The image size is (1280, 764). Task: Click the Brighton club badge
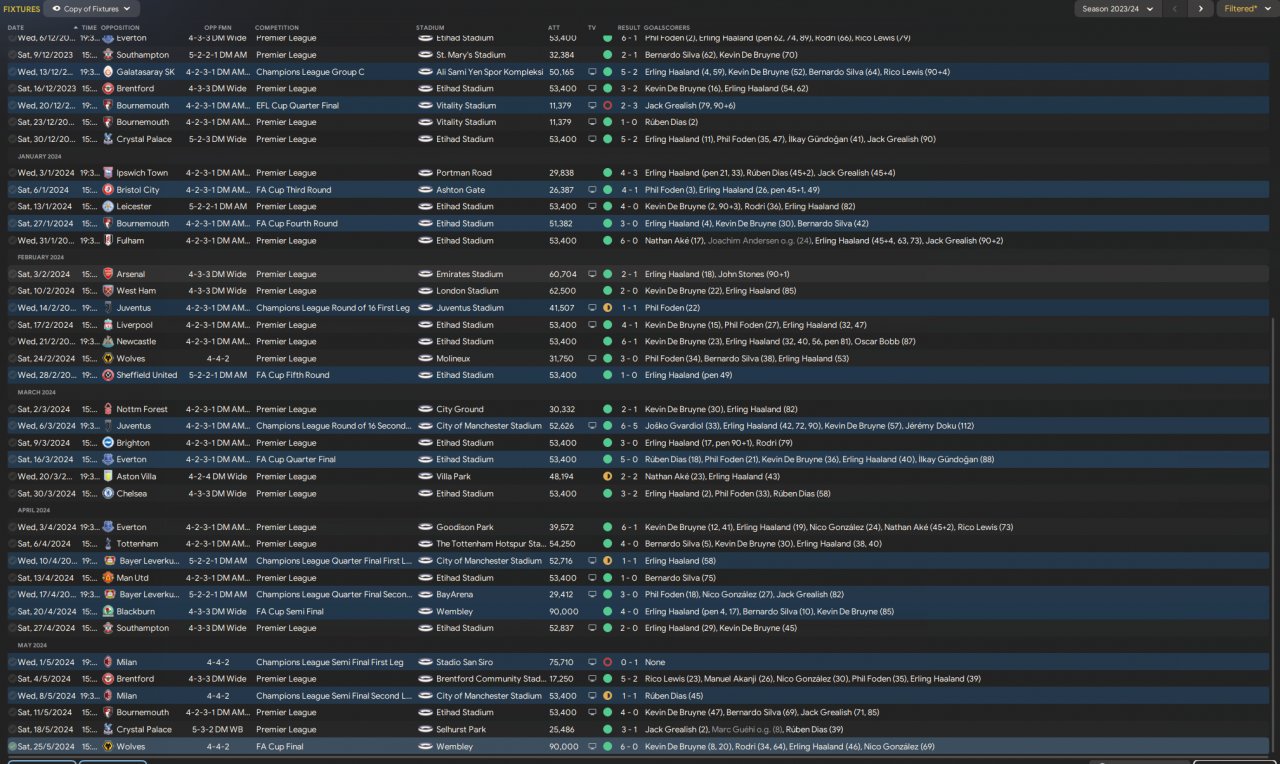click(108, 443)
